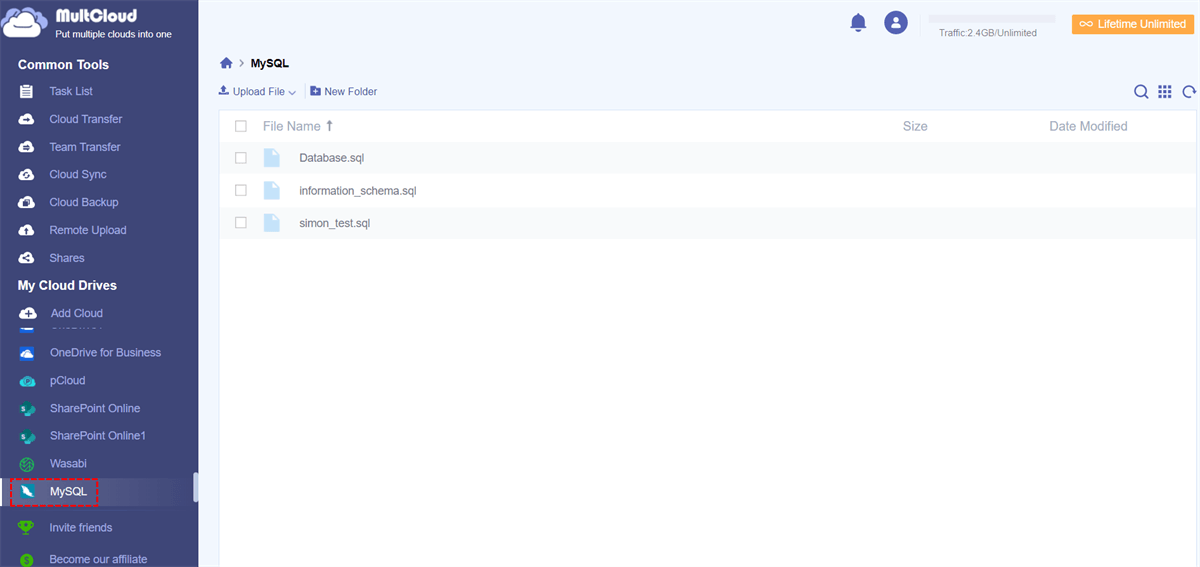
Task: Switch to grid view icon
Action: pyautogui.click(x=1165, y=92)
